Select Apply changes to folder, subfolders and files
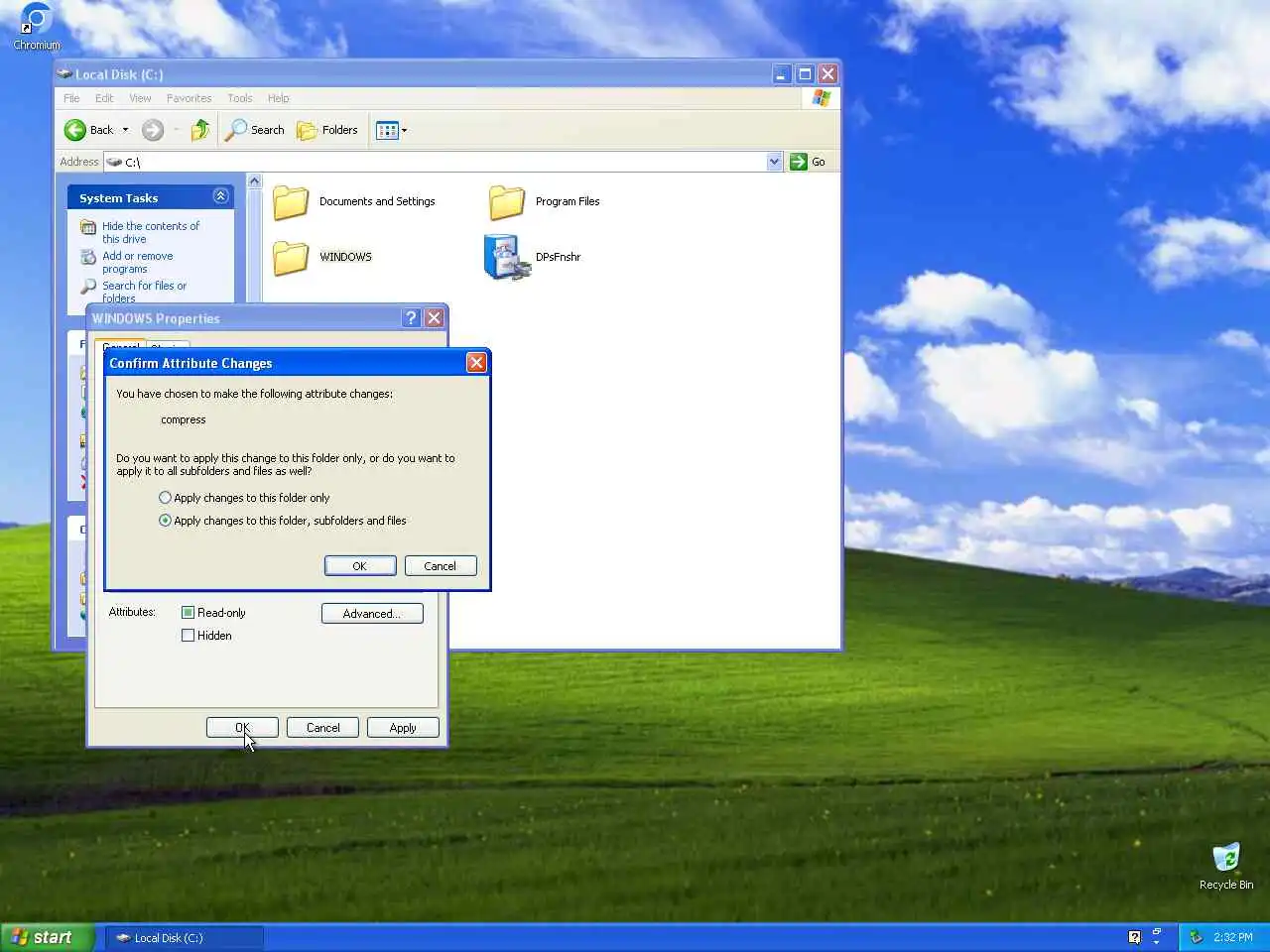 [x=283, y=521]
